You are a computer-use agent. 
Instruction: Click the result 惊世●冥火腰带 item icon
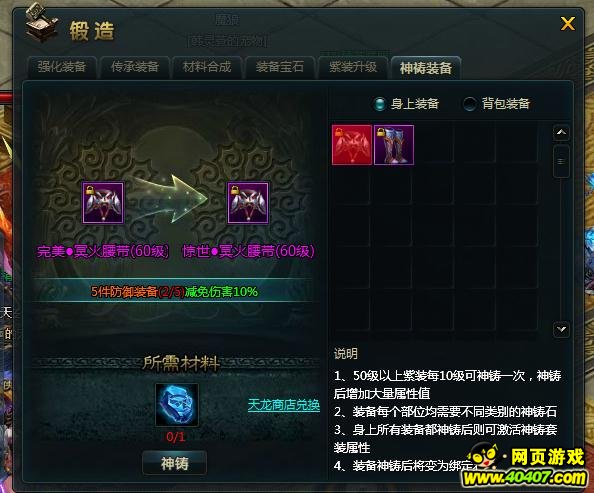tap(248, 202)
